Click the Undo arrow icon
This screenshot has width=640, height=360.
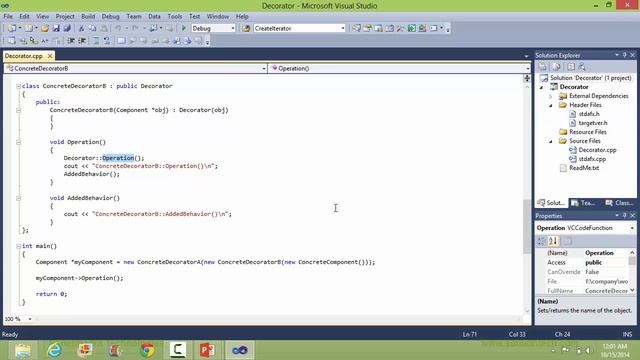118,28
